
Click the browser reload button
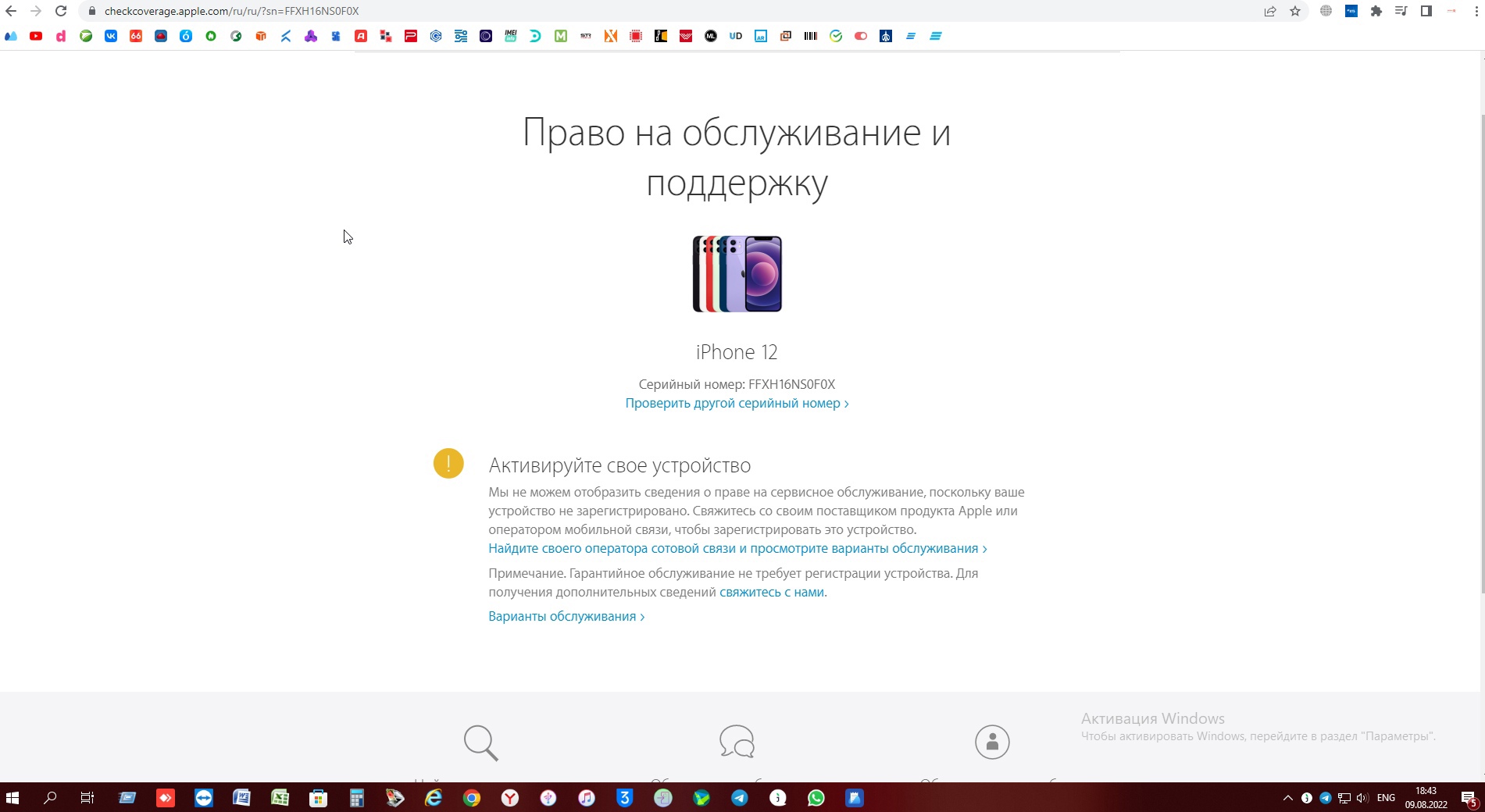click(x=61, y=11)
